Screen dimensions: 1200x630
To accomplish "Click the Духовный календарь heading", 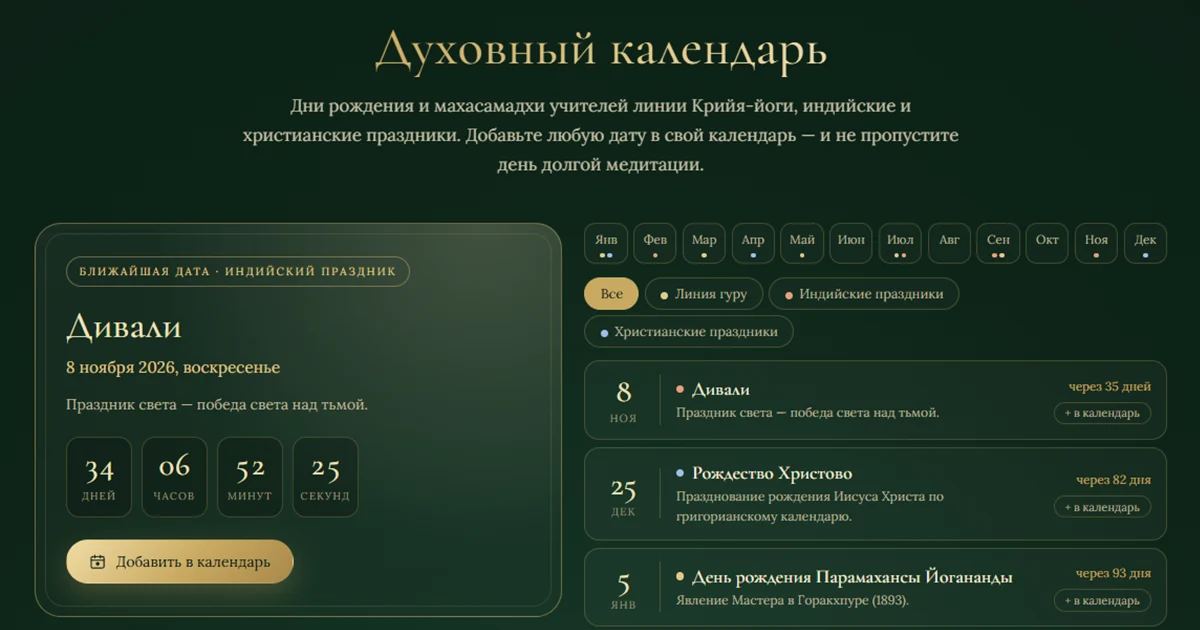I will point(600,50).
